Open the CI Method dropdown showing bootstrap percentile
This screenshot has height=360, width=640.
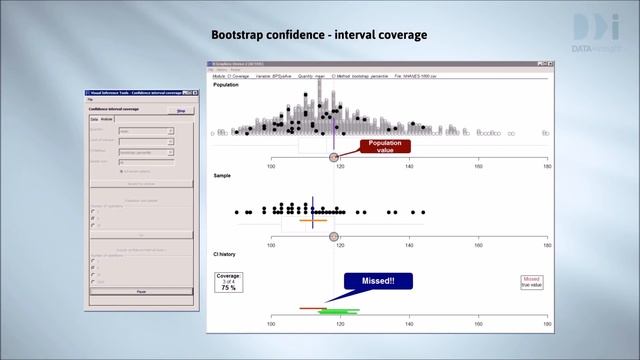tap(146, 152)
